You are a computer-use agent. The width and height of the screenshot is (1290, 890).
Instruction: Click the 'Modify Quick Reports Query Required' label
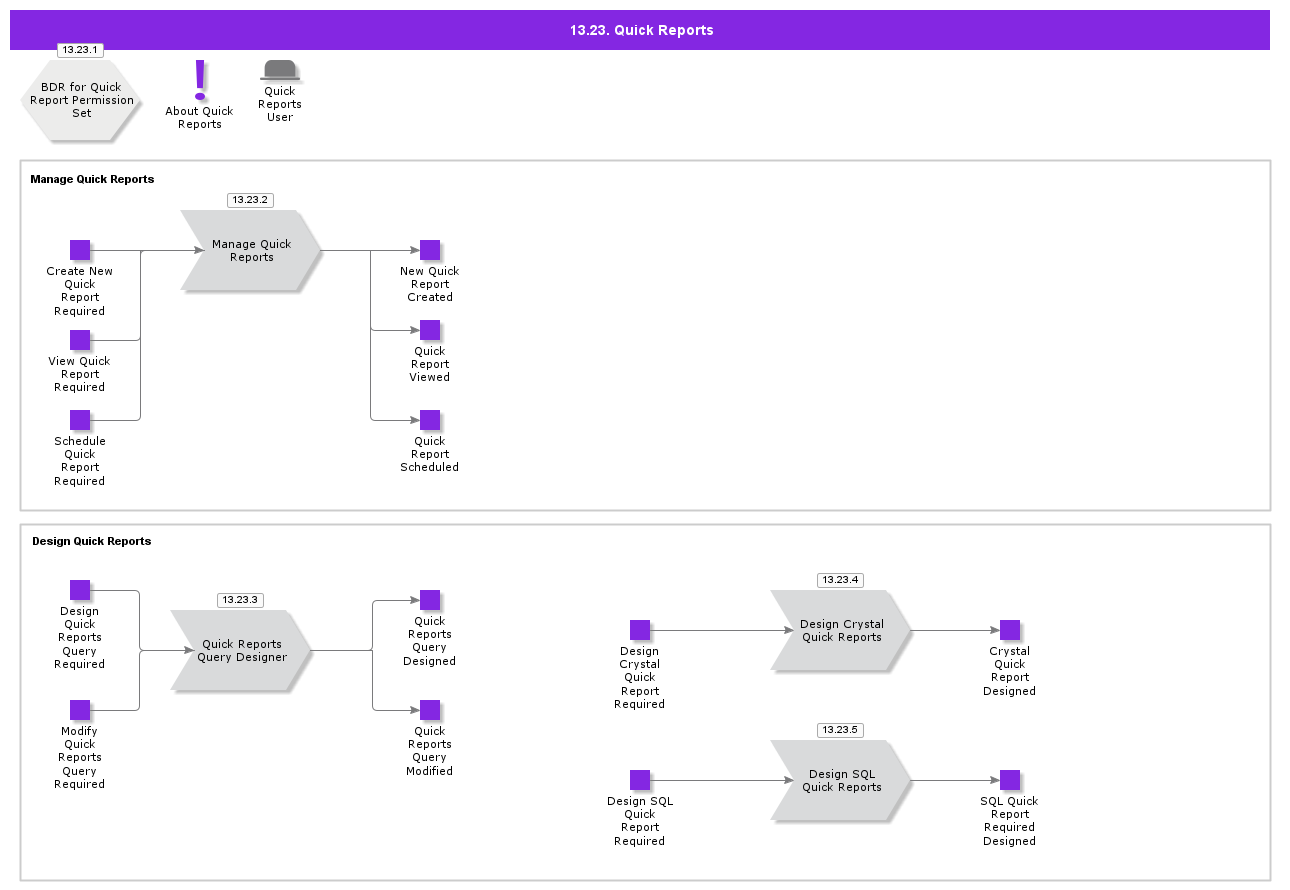[x=80, y=758]
